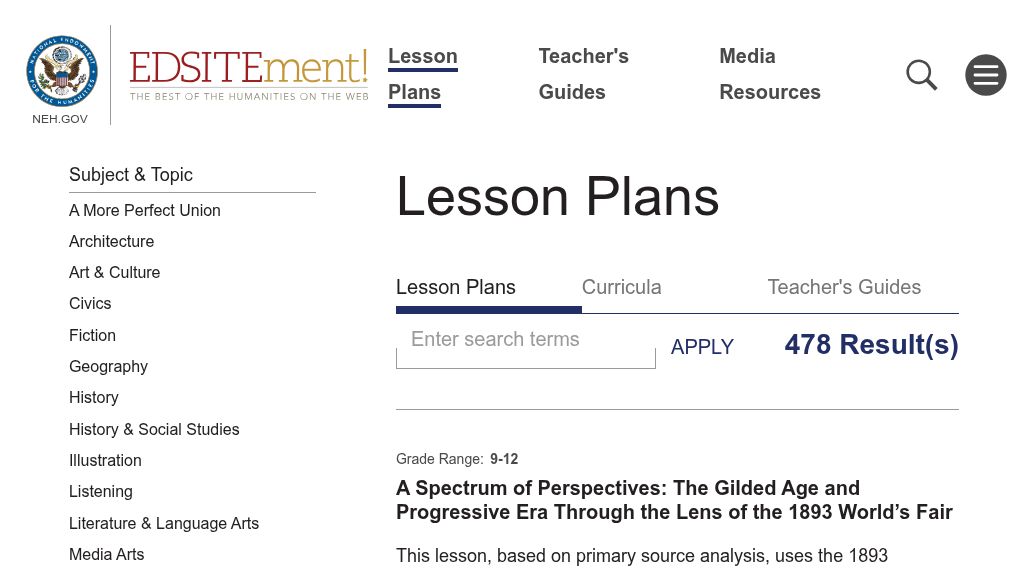Filter by Geography topic
Viewport: 1028px width, 578px height.
tap(108, 366)
